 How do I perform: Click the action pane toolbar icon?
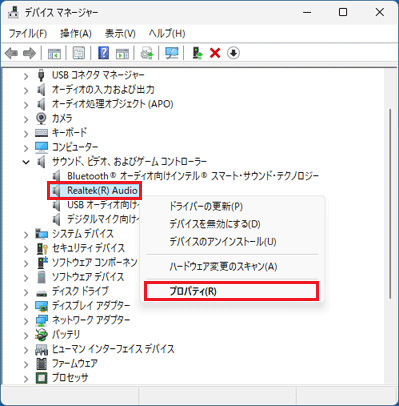[122, 53]
